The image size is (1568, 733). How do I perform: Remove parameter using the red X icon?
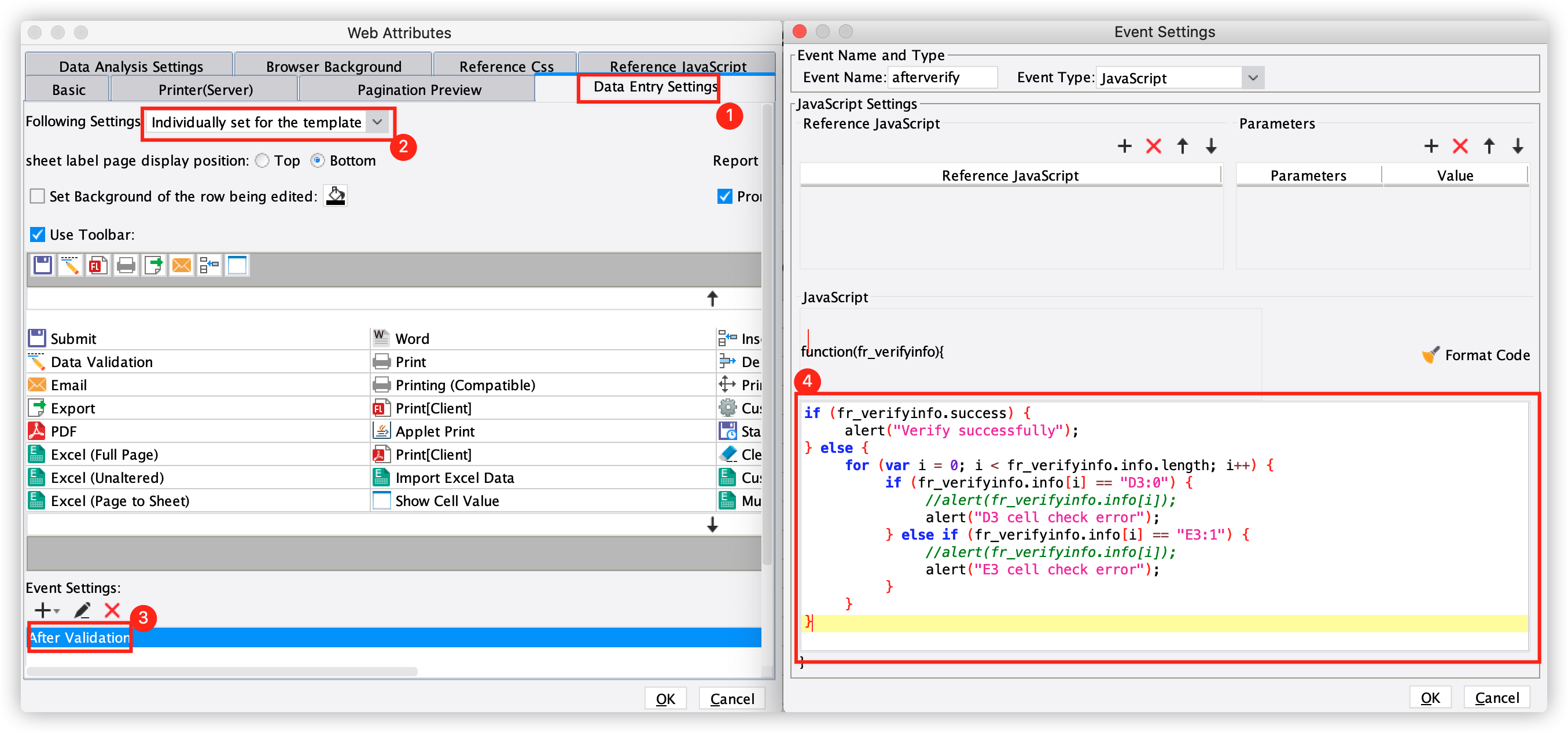pos(1460,146)
